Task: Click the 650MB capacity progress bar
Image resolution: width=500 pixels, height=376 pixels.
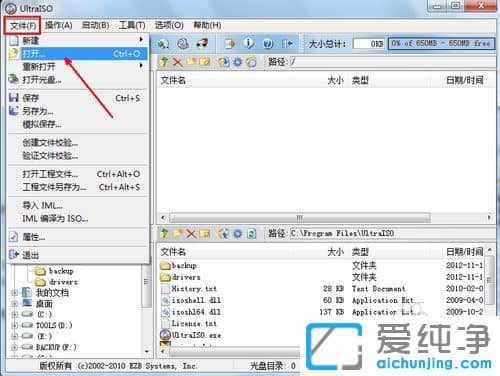Action: (441, 43)
